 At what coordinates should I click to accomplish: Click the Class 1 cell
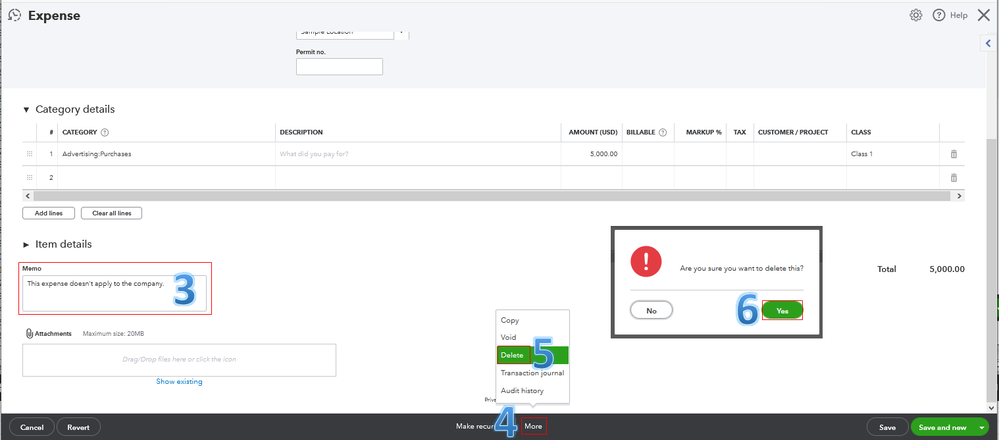(893, 154)
